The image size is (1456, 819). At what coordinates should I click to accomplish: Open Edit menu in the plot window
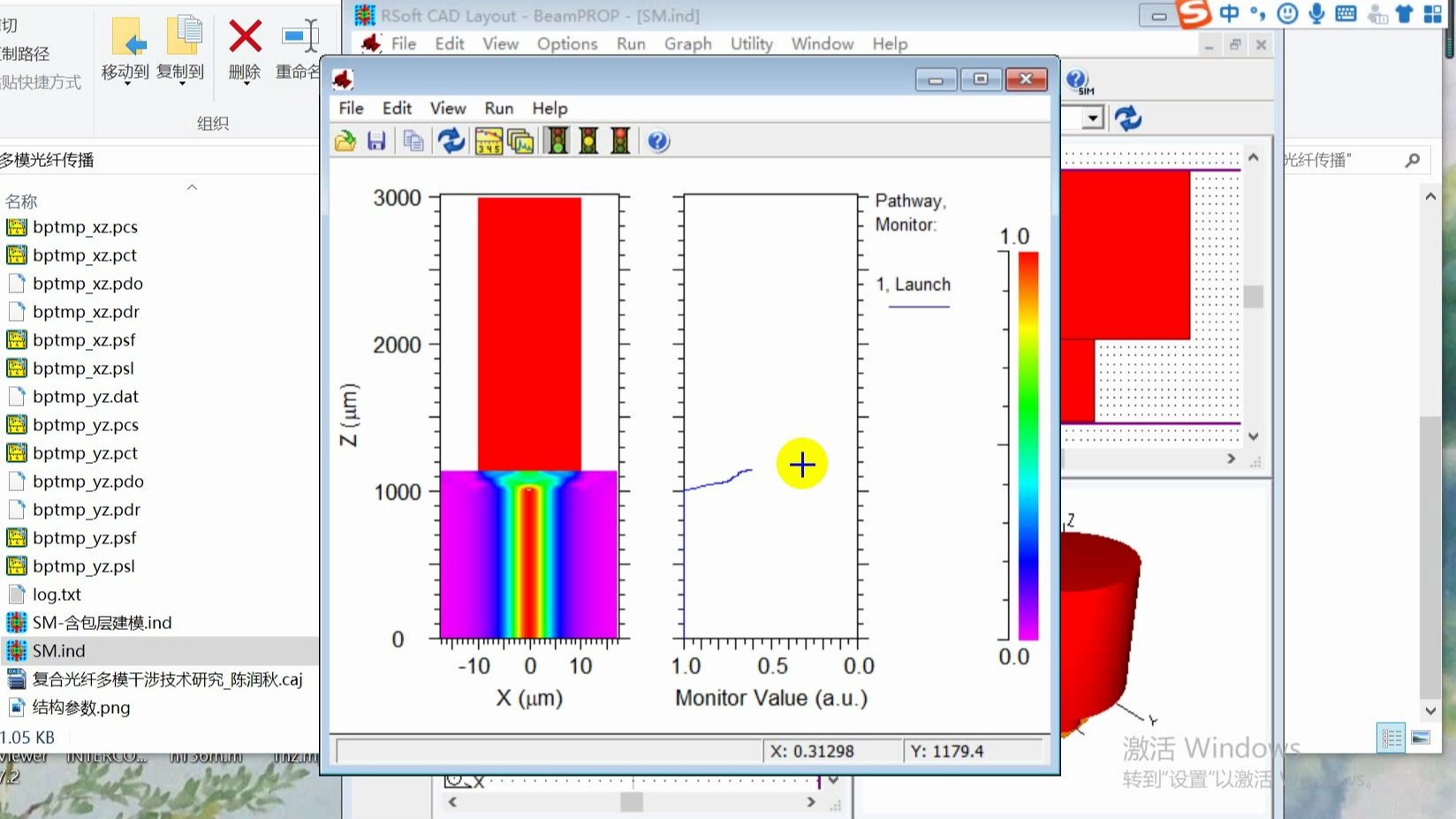pos(397,108)
